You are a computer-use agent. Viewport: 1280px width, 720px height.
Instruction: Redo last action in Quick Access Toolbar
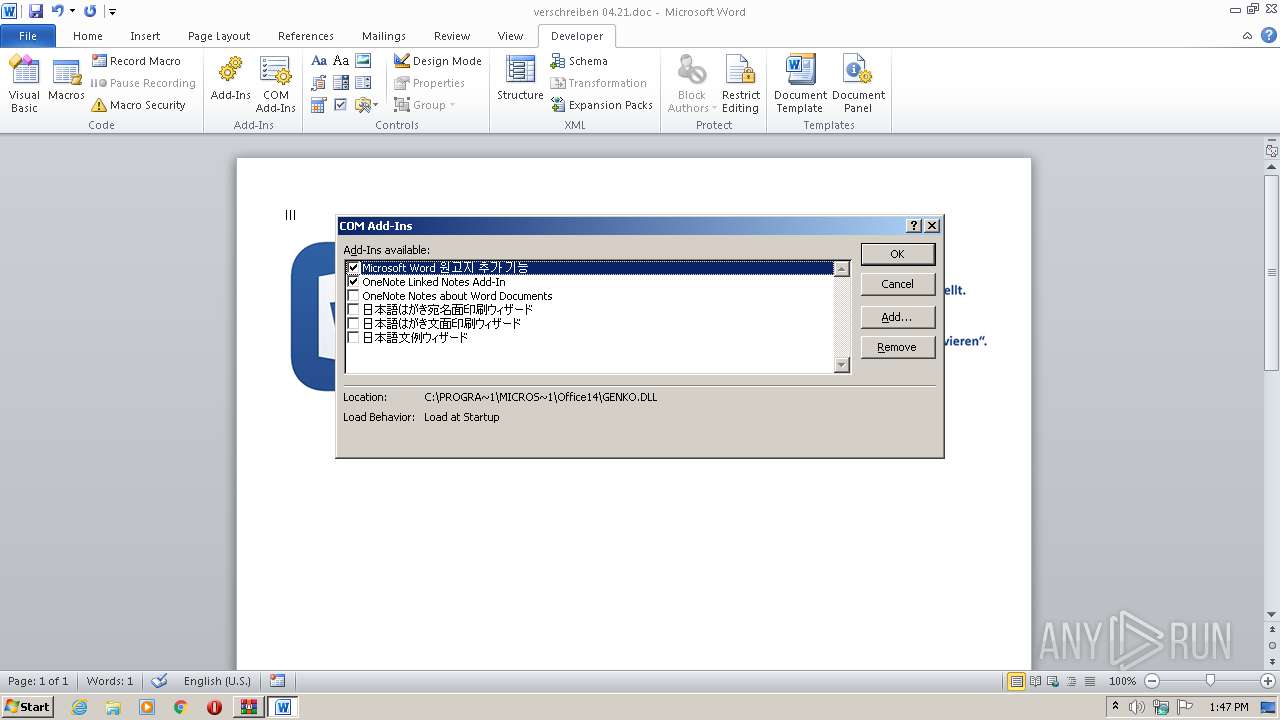point(91,11)
